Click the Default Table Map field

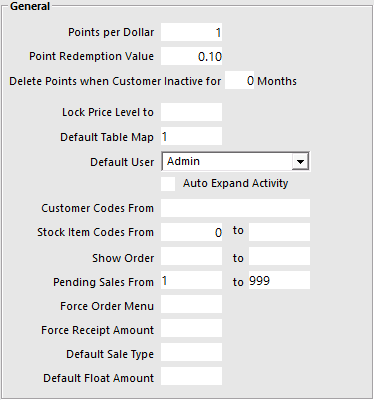click(x=191, y=136)
